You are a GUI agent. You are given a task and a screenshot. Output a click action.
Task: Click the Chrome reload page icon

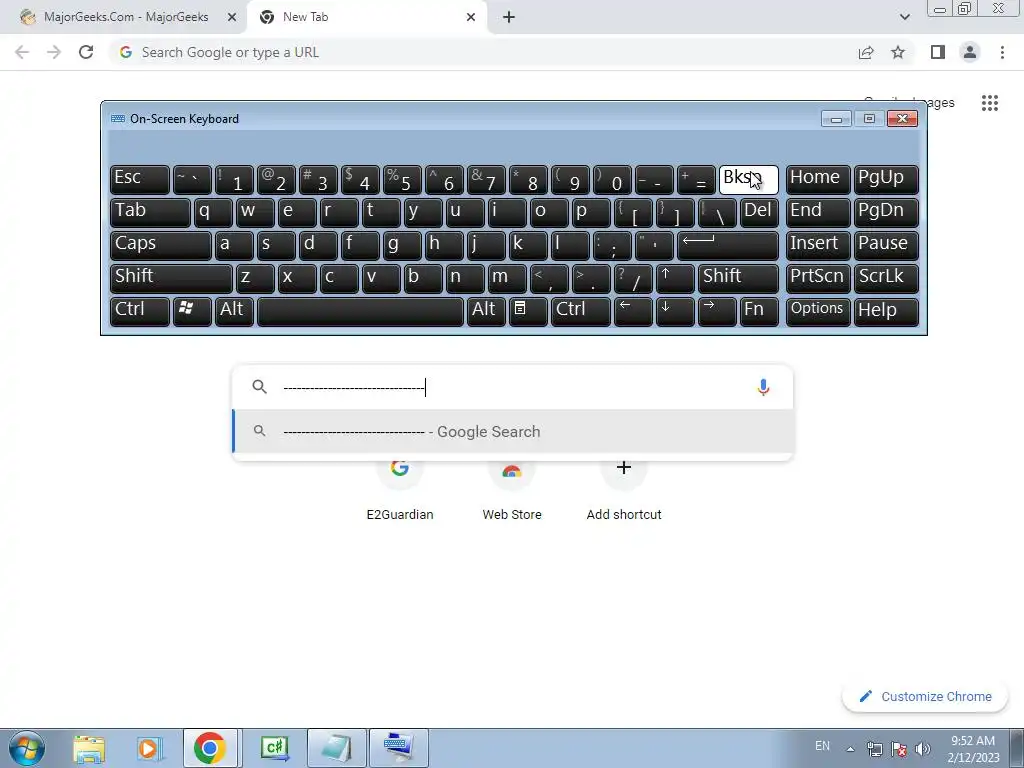click(86, 52)
